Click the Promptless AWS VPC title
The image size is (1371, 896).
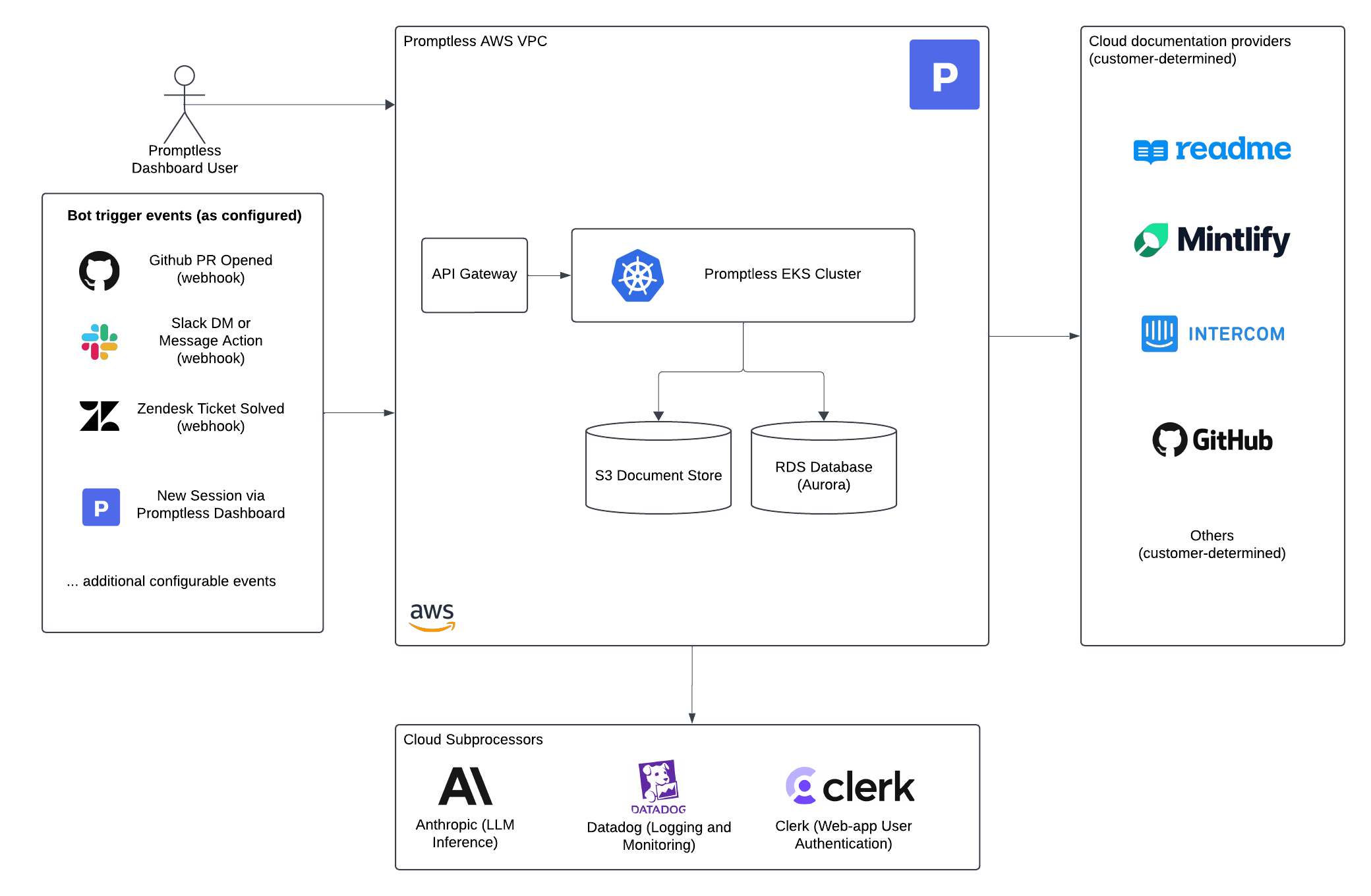coord(475,41)
